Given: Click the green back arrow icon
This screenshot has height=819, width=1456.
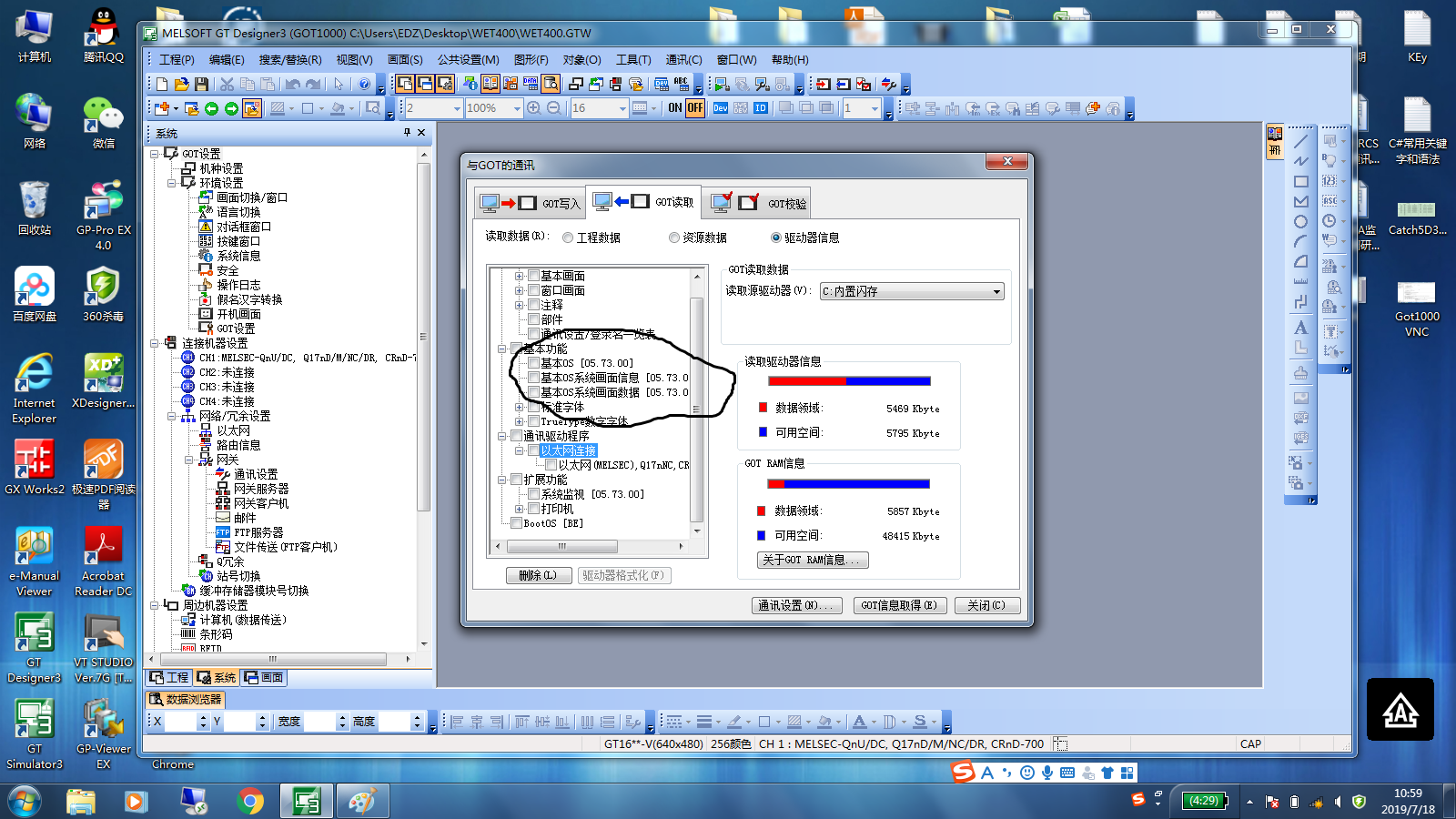Looking at the screenshot, I should (x=212, y=108).
